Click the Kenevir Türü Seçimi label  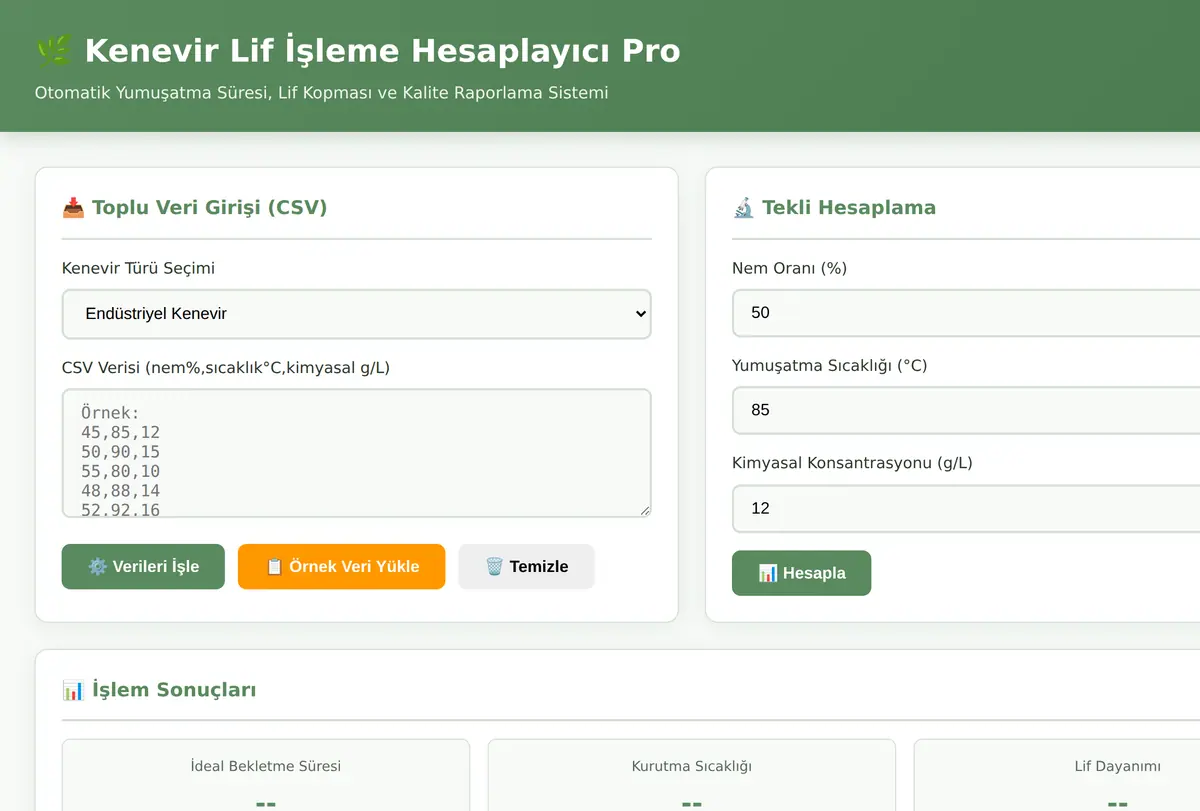(x=138, y=268)
